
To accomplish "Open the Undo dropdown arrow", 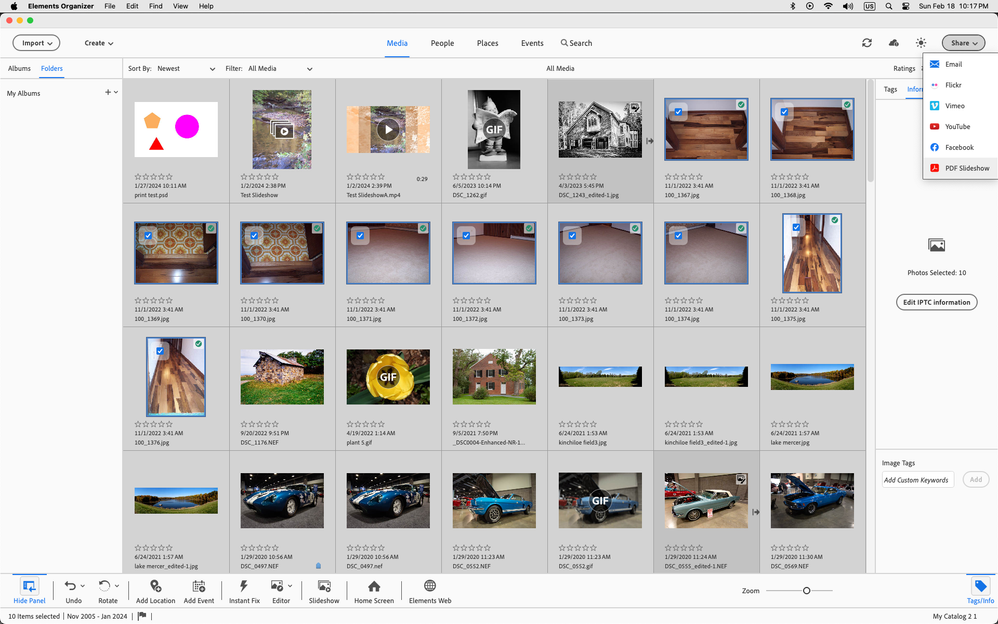I will coord(83,586).
